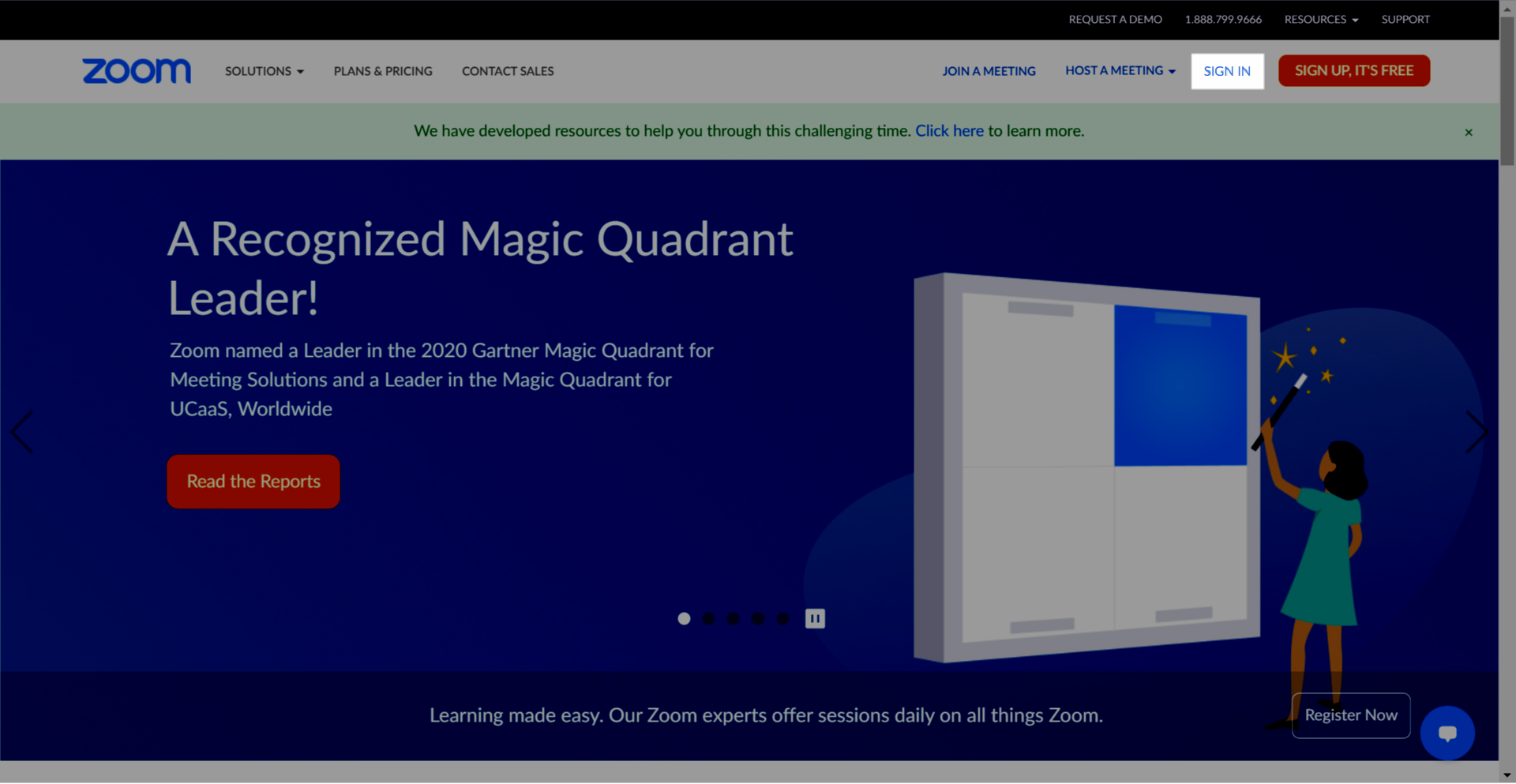The height and width of the screenshot is (784, 1516).
Task: Click the scrollbar down arrow
Action: point(1507,775)
